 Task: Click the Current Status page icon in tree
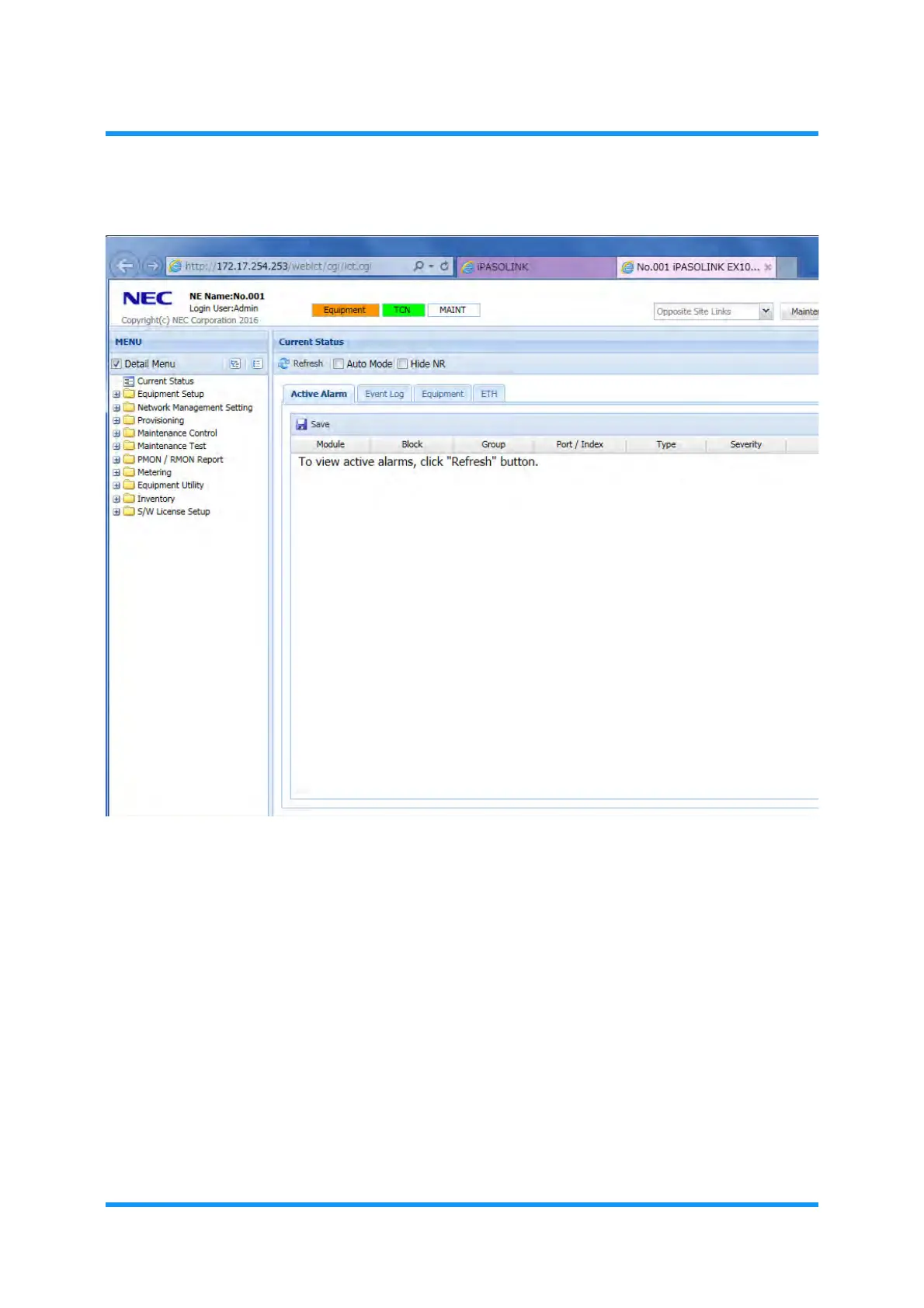(x=129, y=381)
